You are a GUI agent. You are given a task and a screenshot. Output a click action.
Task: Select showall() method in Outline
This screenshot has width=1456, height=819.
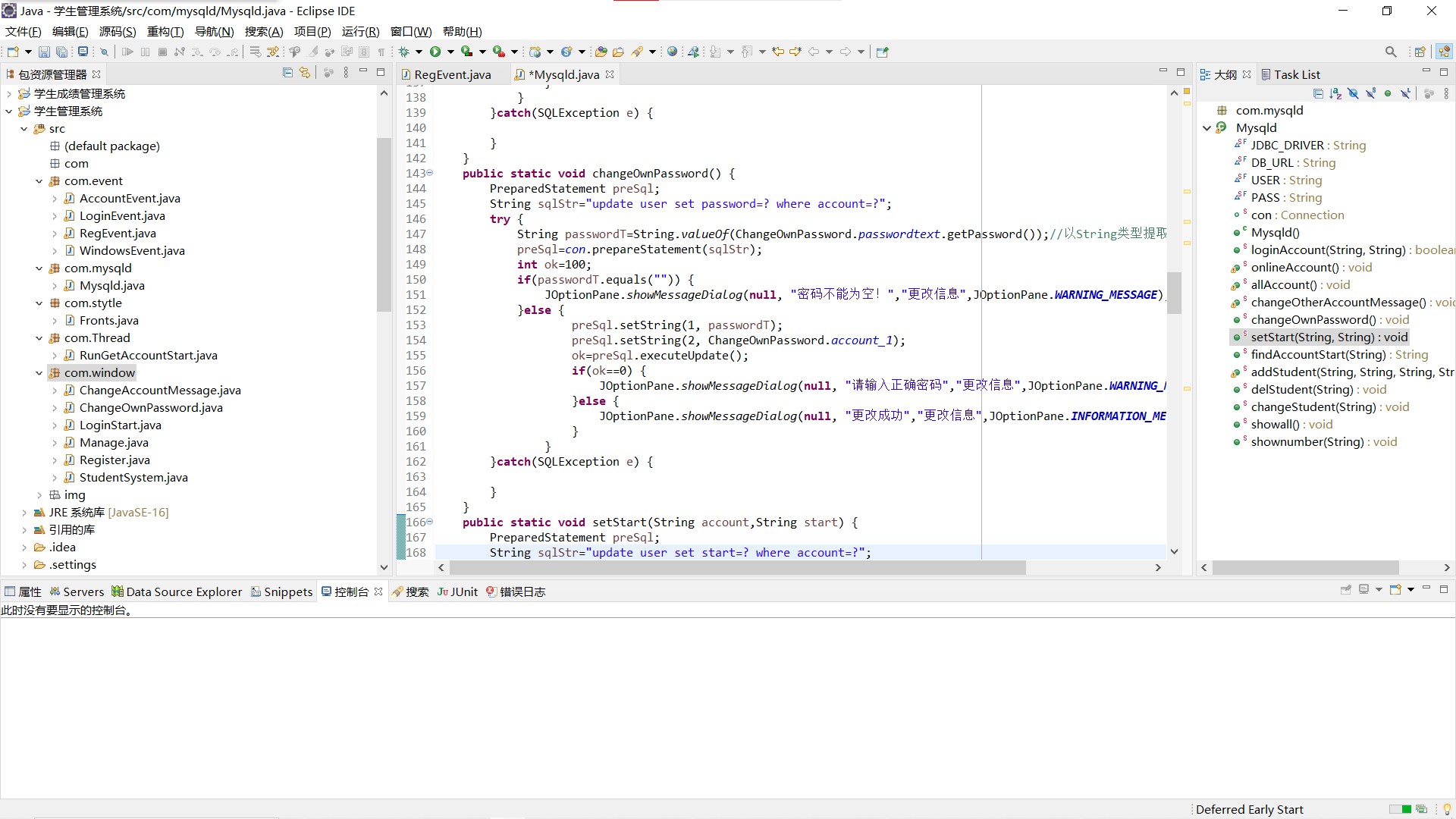(1291, 425)
